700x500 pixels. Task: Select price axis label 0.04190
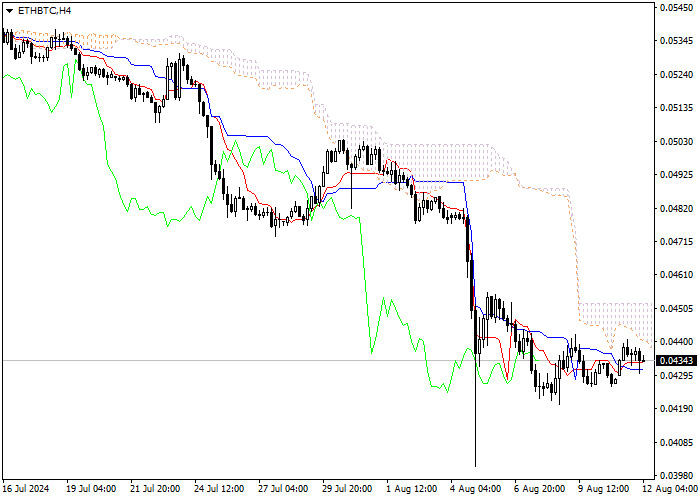click(x=676, y=408)
